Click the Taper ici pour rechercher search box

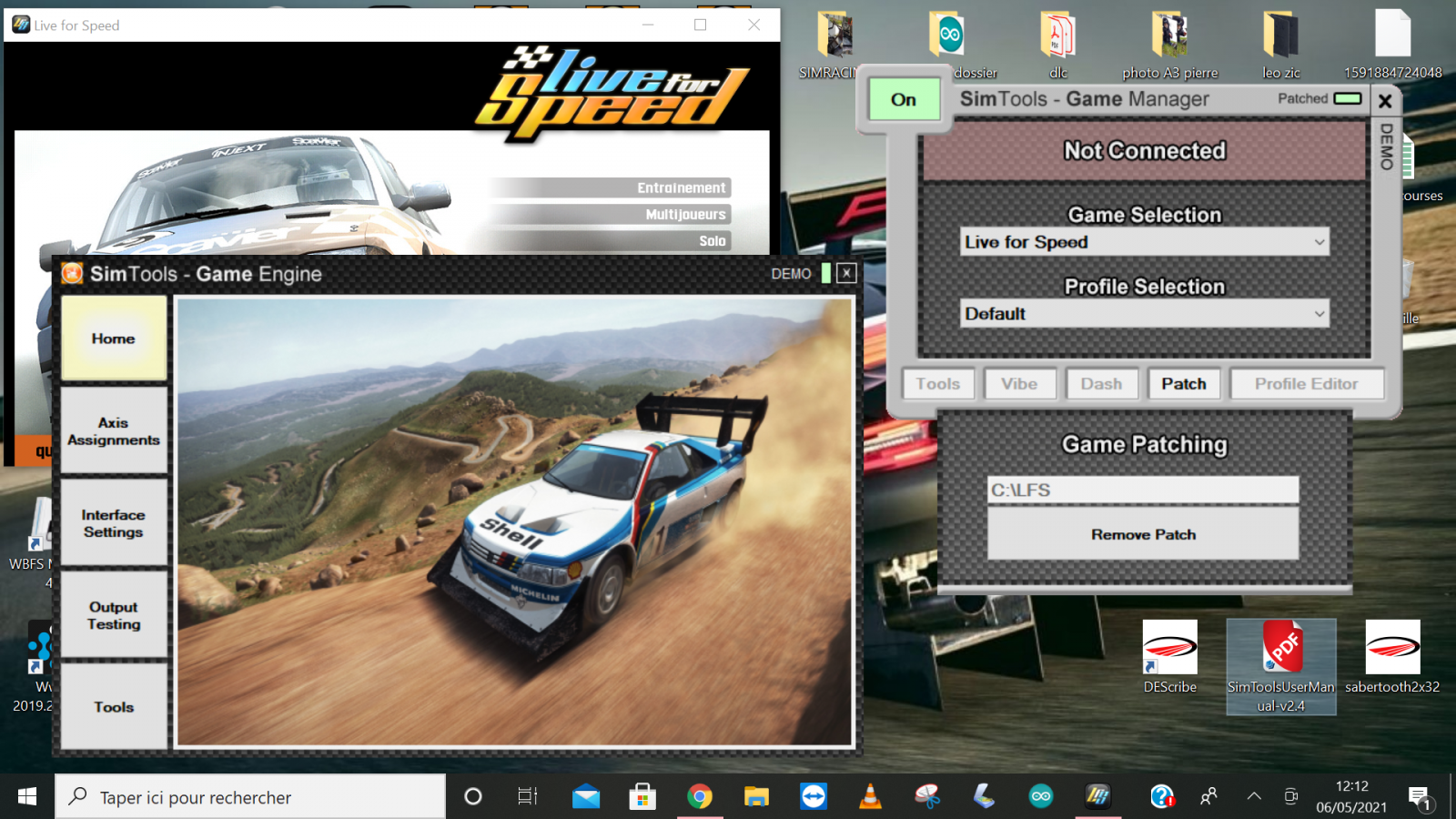click(250, 797)
